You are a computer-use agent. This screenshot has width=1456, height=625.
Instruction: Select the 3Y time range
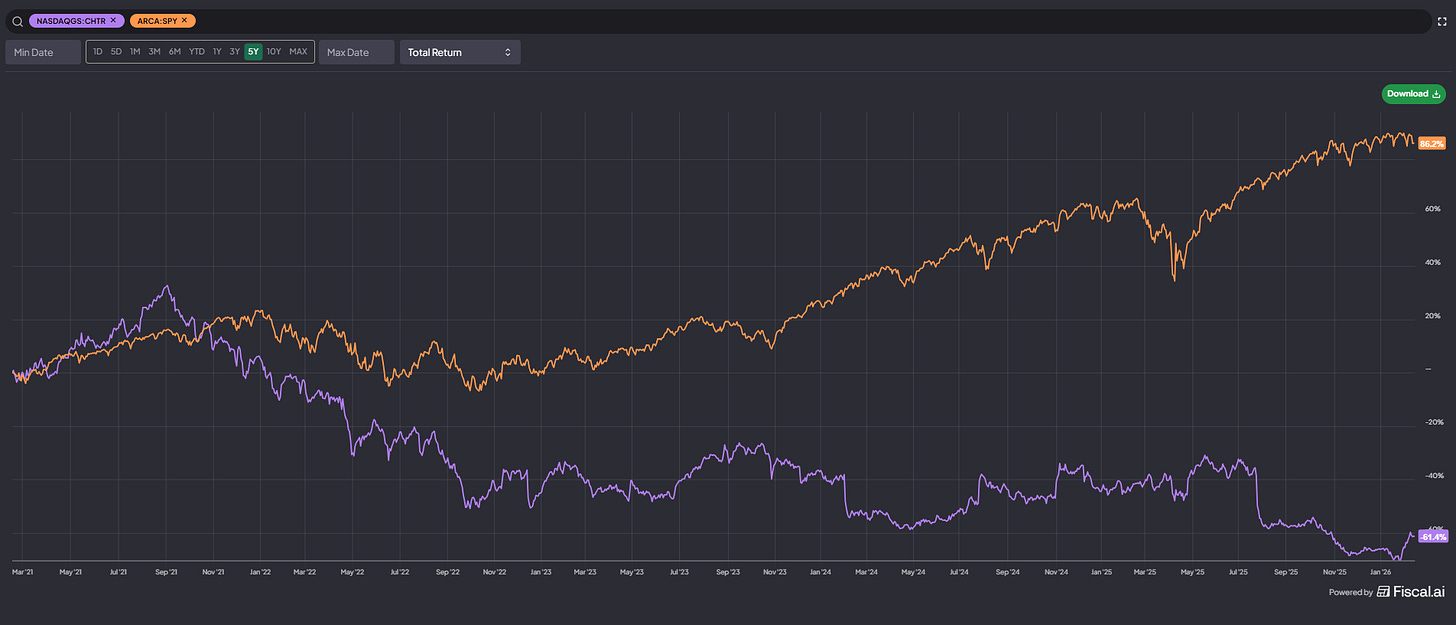[x=235, y=52]
